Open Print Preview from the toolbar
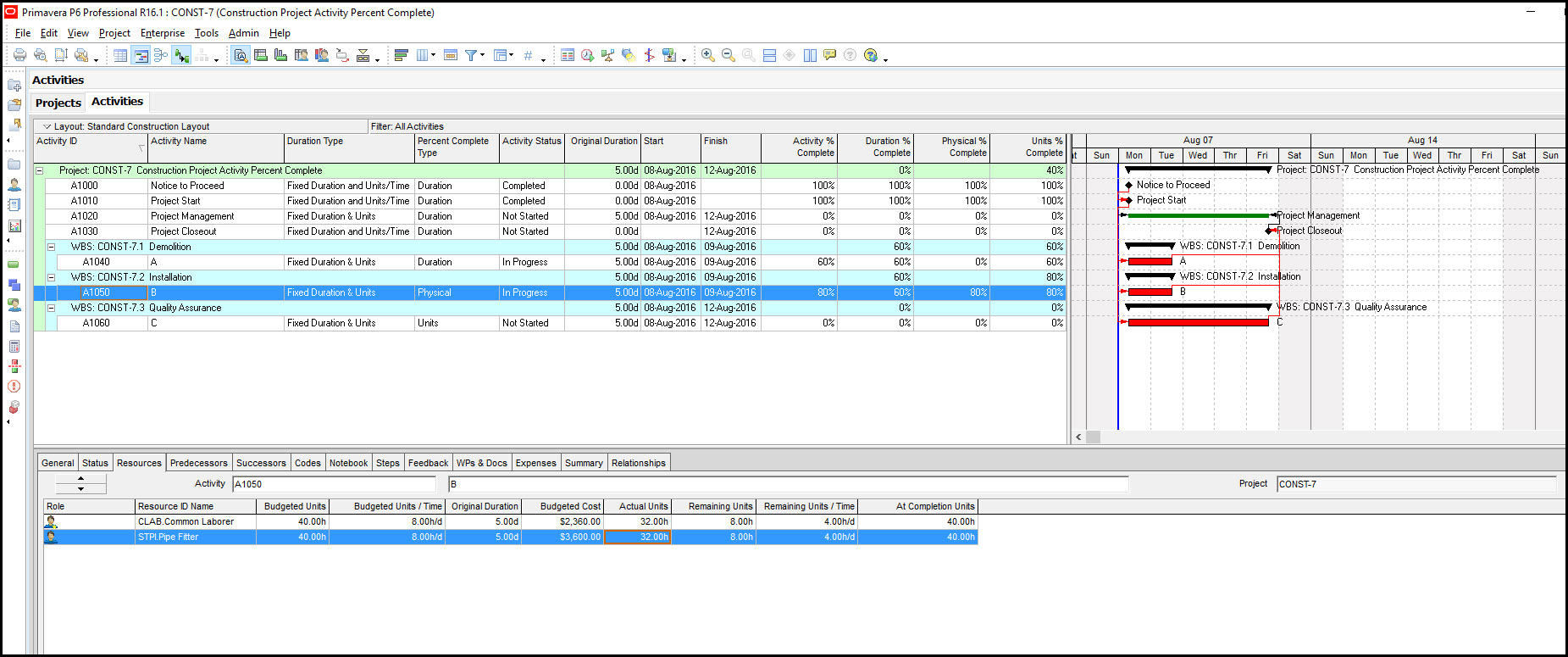1568x657 pixels. 40,55
